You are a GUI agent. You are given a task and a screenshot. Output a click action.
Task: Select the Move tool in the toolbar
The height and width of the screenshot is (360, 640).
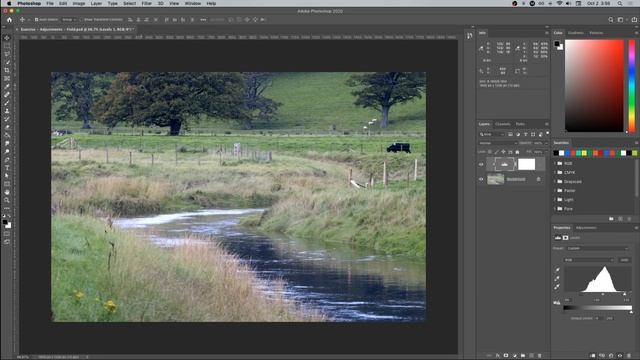click(x=7, y=38)
